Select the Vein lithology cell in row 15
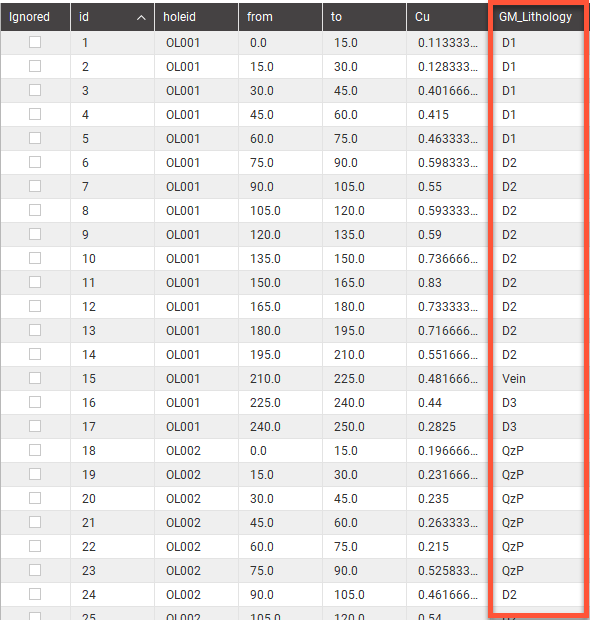Viewport: 590px width, 620px height. tap(537, 378)
